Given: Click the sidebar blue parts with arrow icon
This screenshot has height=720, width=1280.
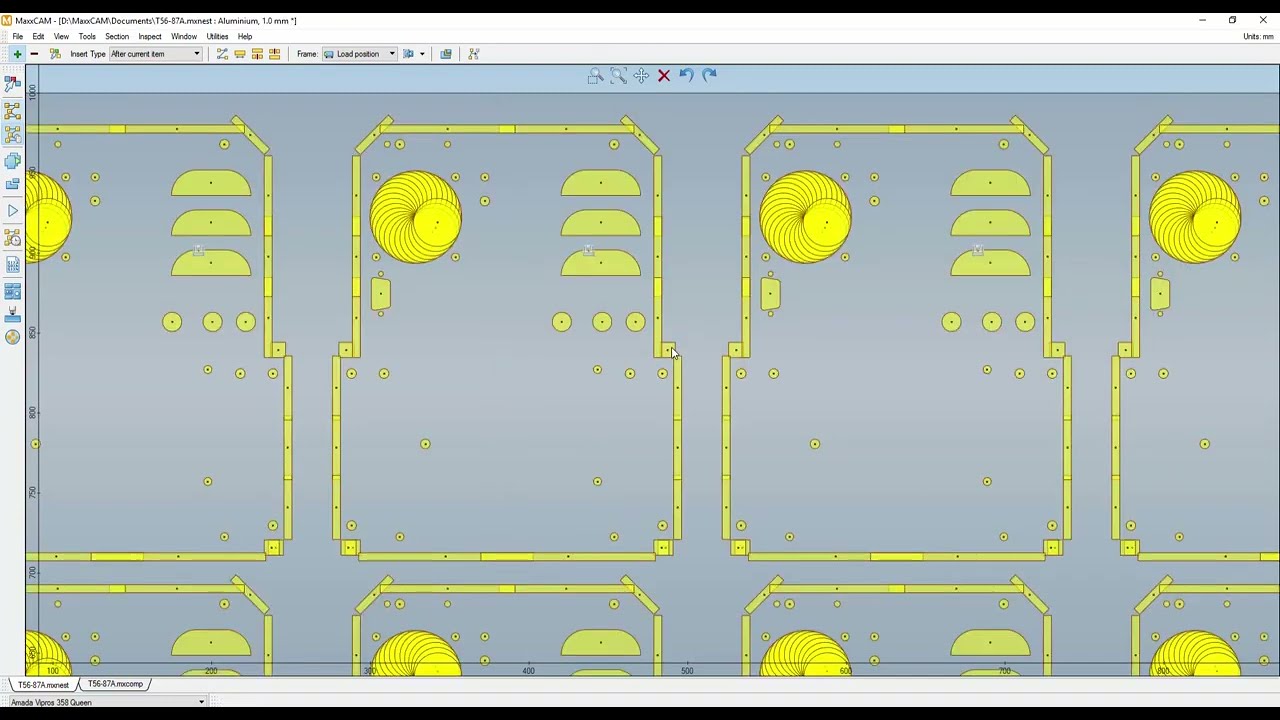Looking at the screenshot, I should [x=12, y=160].
